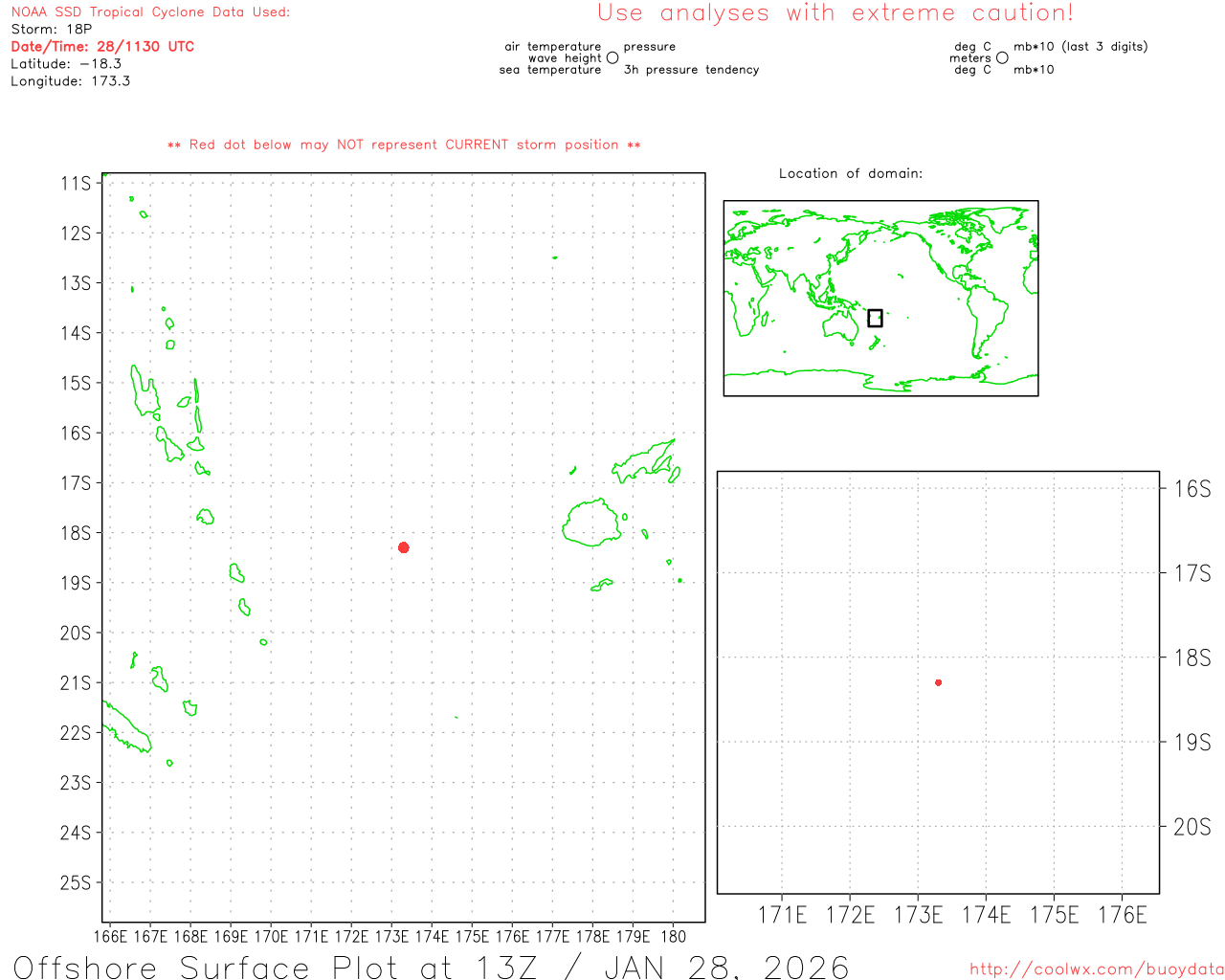Image resolution: width=1225 pixels, height=980 pixels.
Task: Click the Offshore Surface Plot title text
Action: [x=431, y=967]
